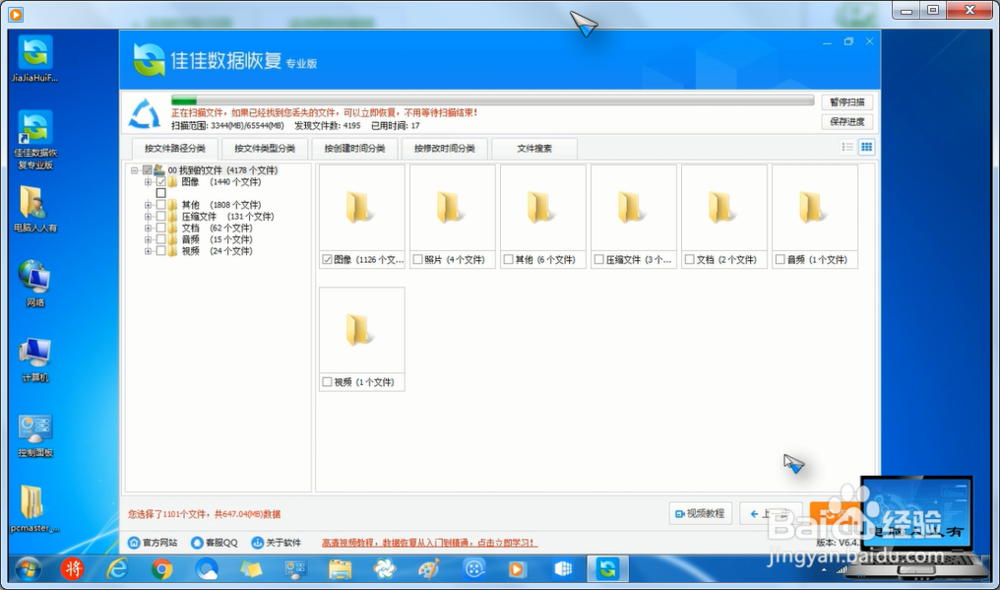Expand the 其他 (1808个文件) tree node
The image size is (1000, 590).
pos(147,205)
